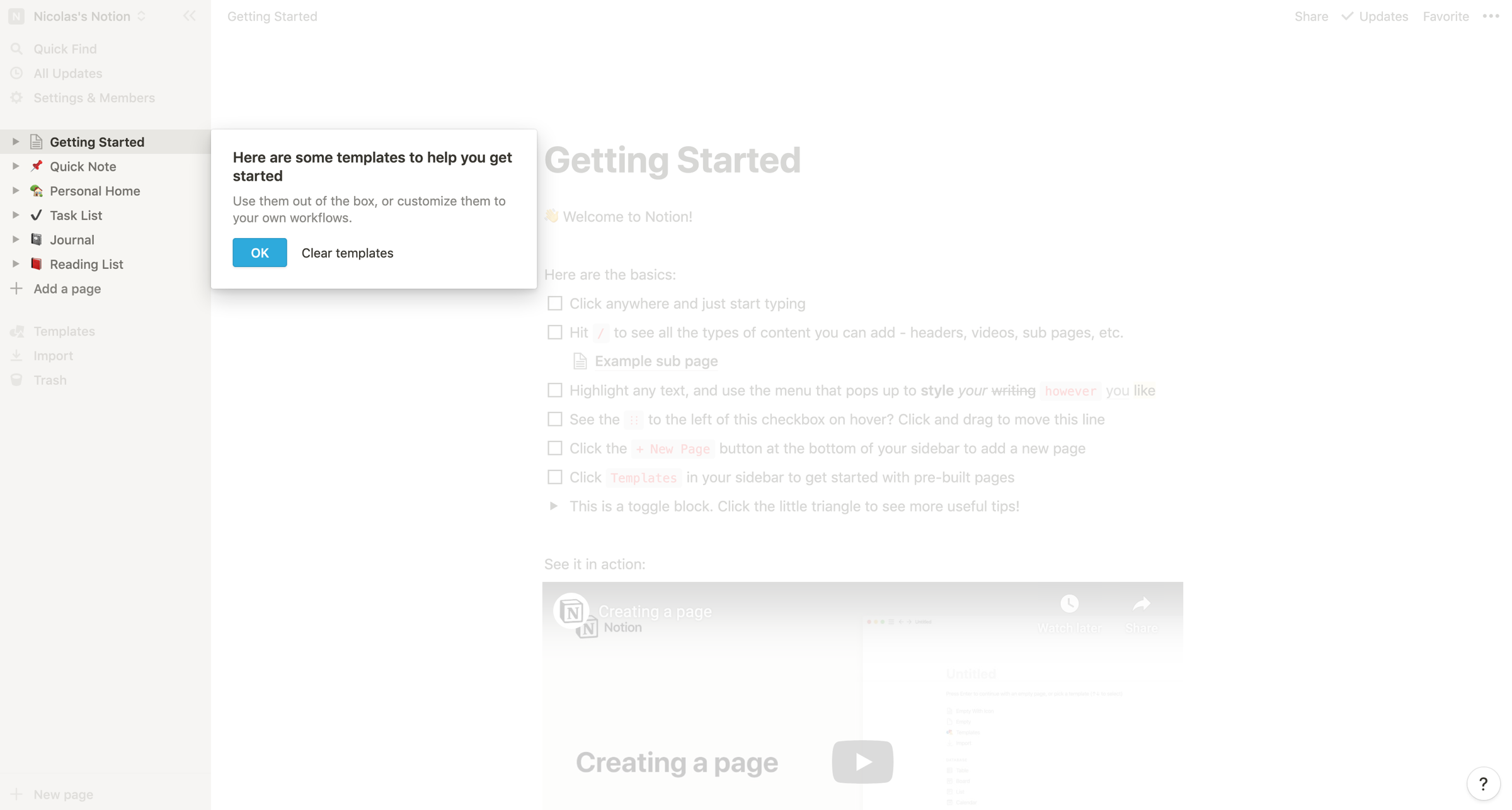Open the toggle block triangle for tips
Image resolution: width=1512 pixels, height=810 pixels.
click(553, 506)
